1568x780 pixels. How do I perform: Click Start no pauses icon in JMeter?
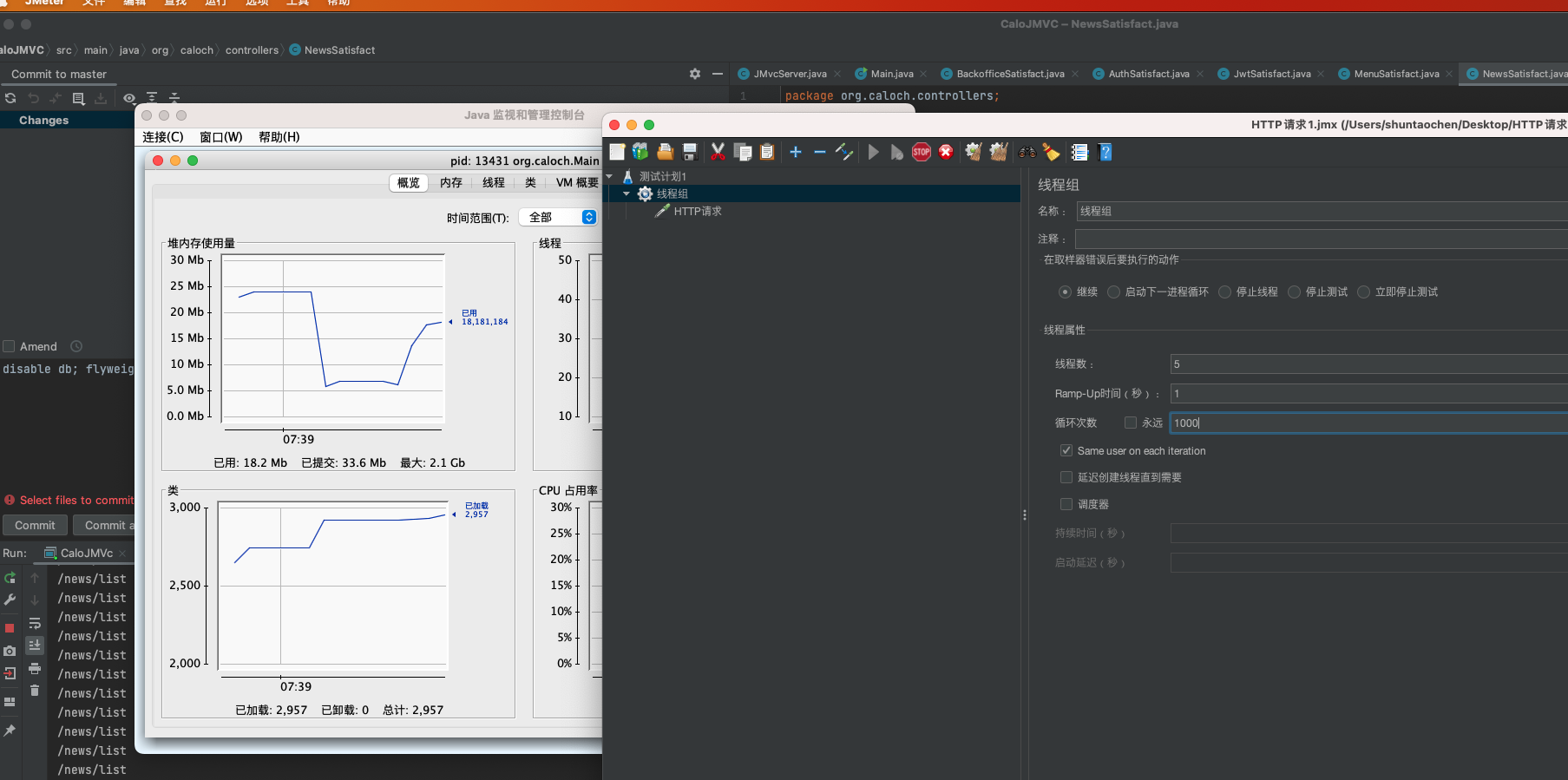coord(897,152)
